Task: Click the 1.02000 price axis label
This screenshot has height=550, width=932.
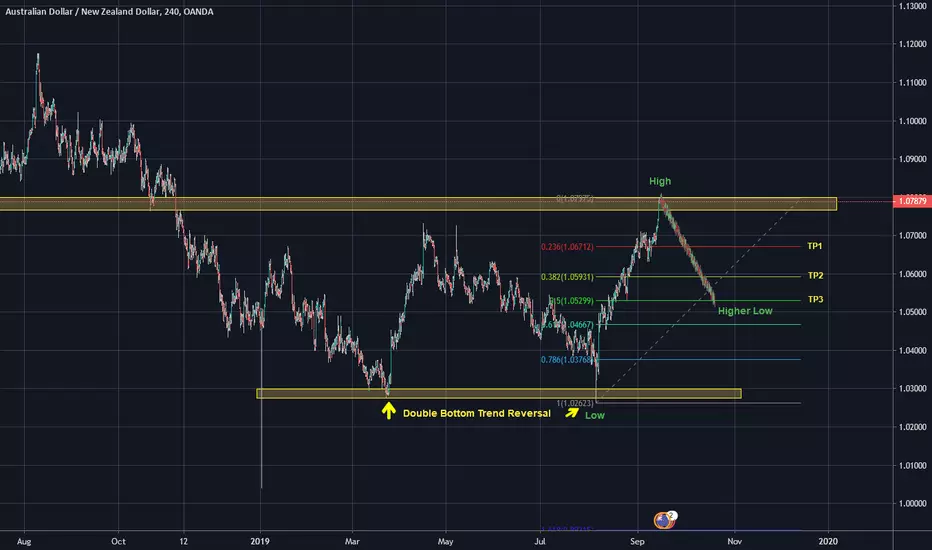Action: click(x=912, y=427)
